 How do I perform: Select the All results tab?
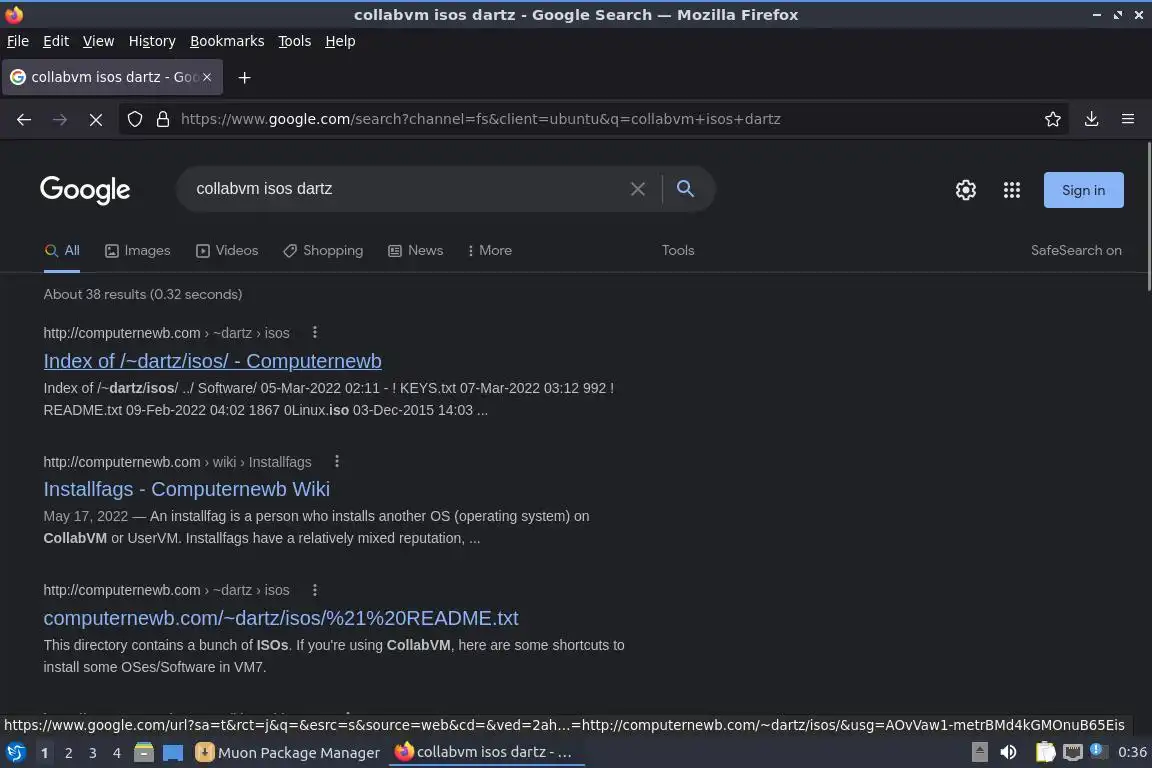point(62,251)
